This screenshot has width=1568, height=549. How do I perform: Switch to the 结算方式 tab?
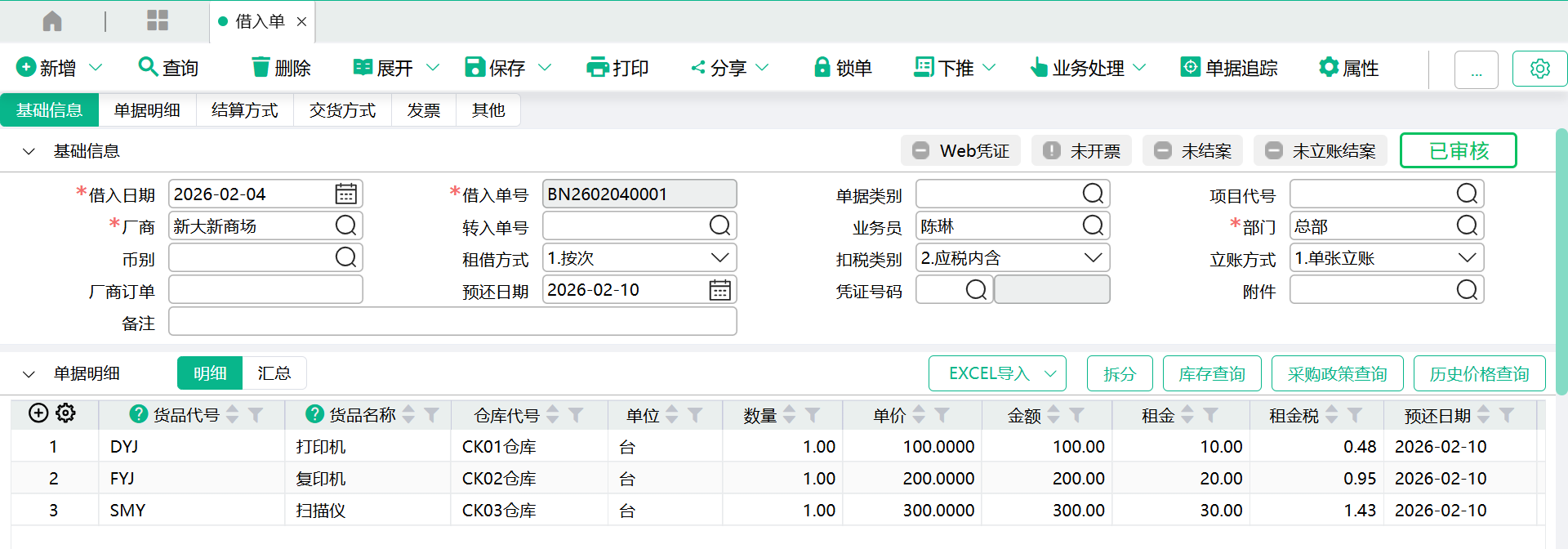244,110
